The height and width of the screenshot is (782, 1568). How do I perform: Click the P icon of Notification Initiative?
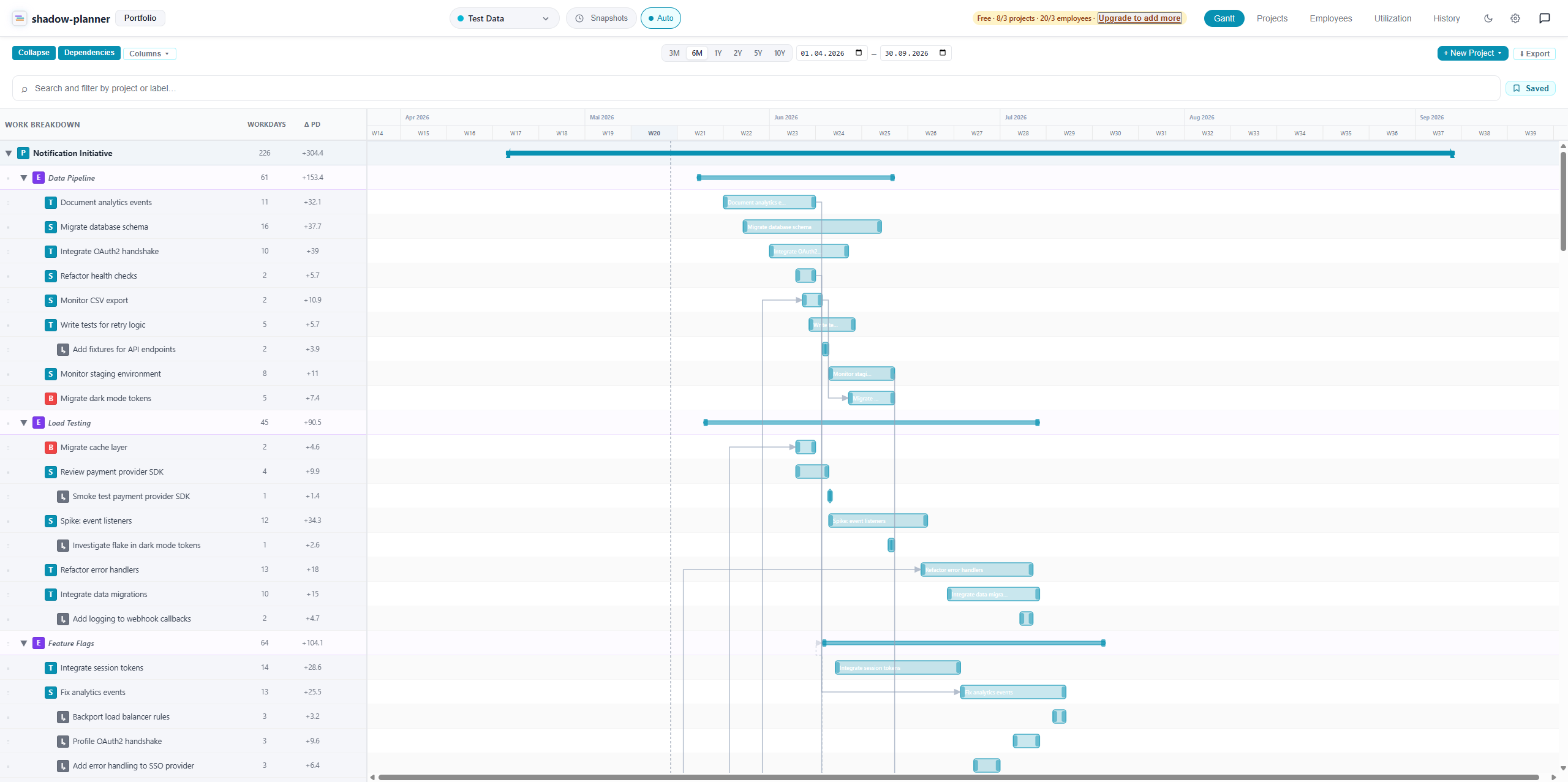coord(23,153)
